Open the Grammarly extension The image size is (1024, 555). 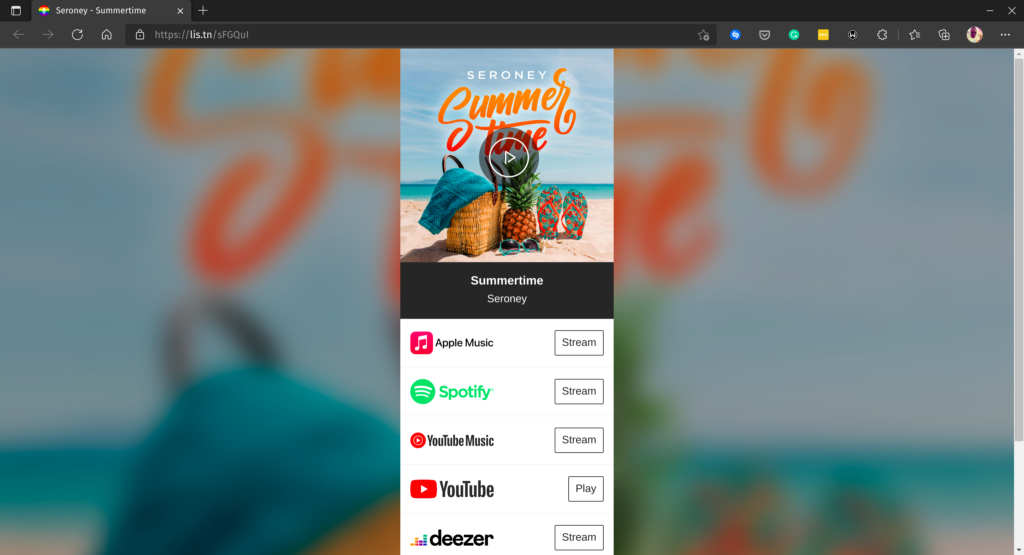[x=793, y=35]
